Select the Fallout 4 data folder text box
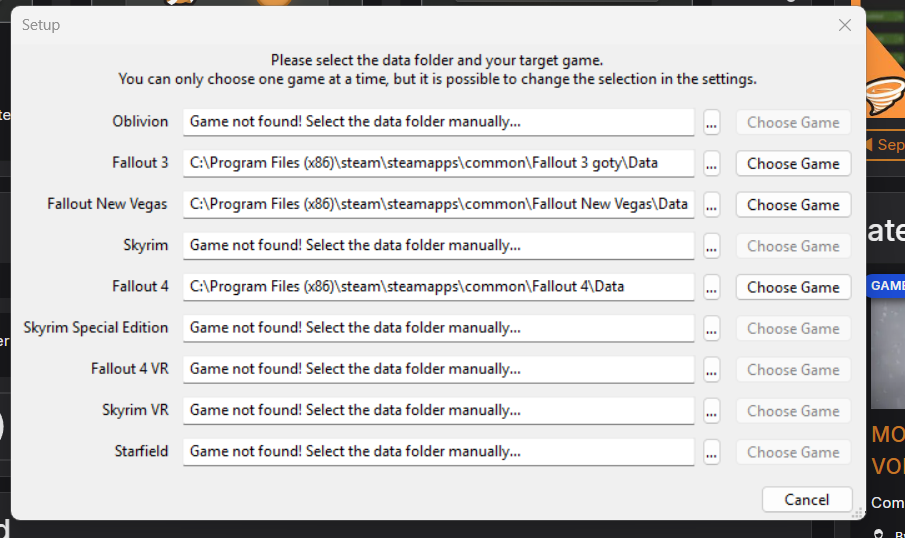The image size is (905, 538). click(438, 286)
